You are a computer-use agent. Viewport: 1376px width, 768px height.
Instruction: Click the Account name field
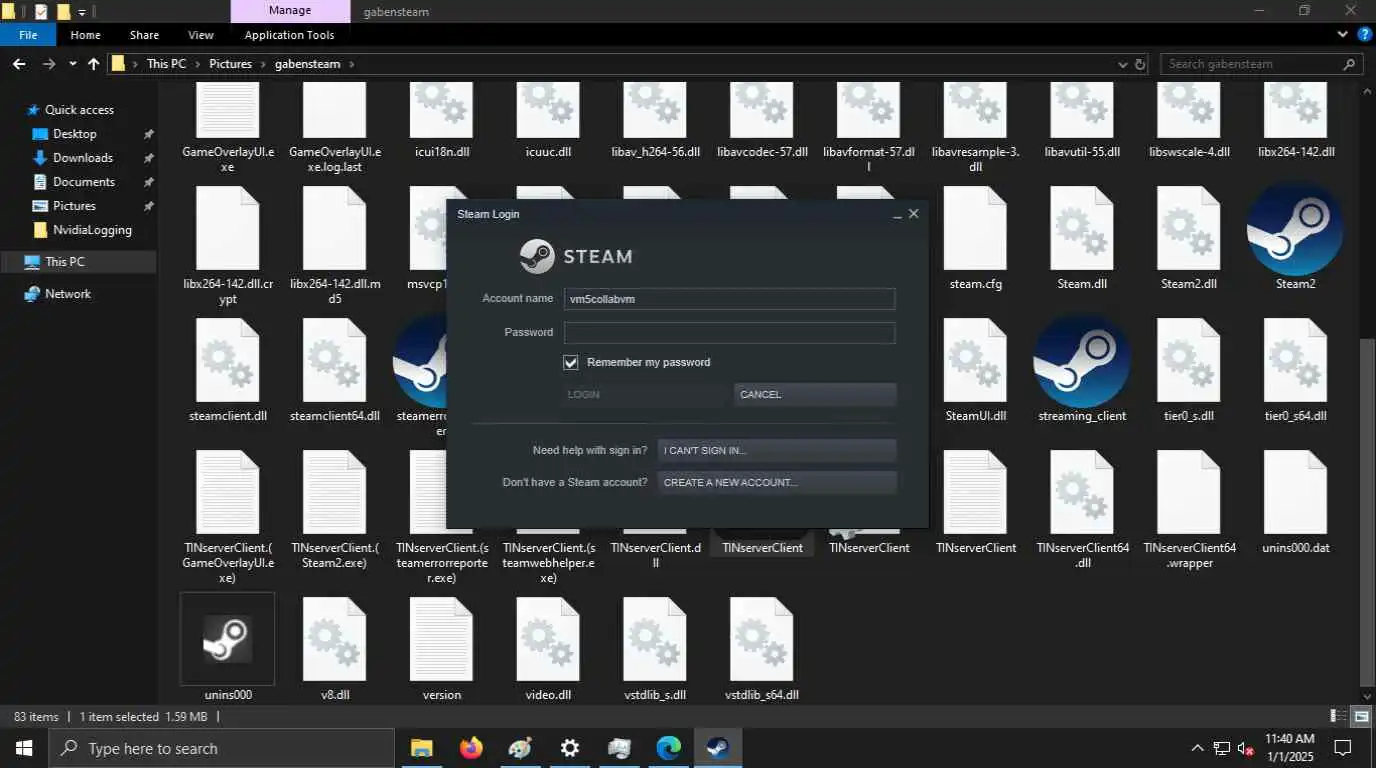pyautogui.click(x=730, y=298)
